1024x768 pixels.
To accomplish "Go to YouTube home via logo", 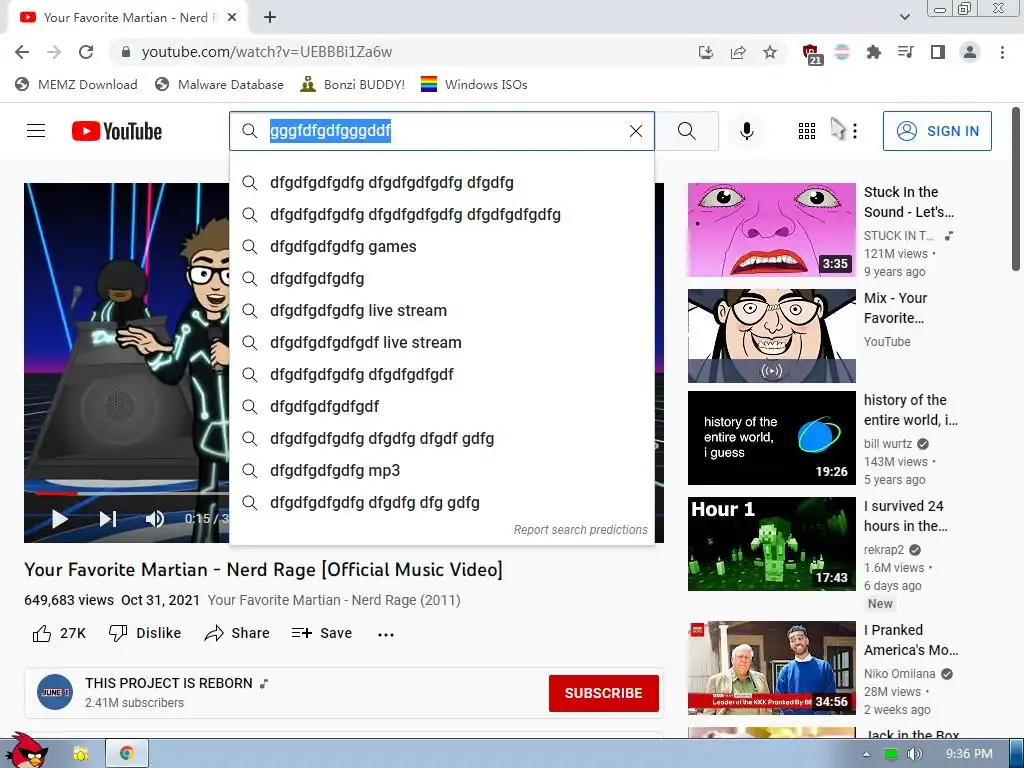I will click(117, 131).
